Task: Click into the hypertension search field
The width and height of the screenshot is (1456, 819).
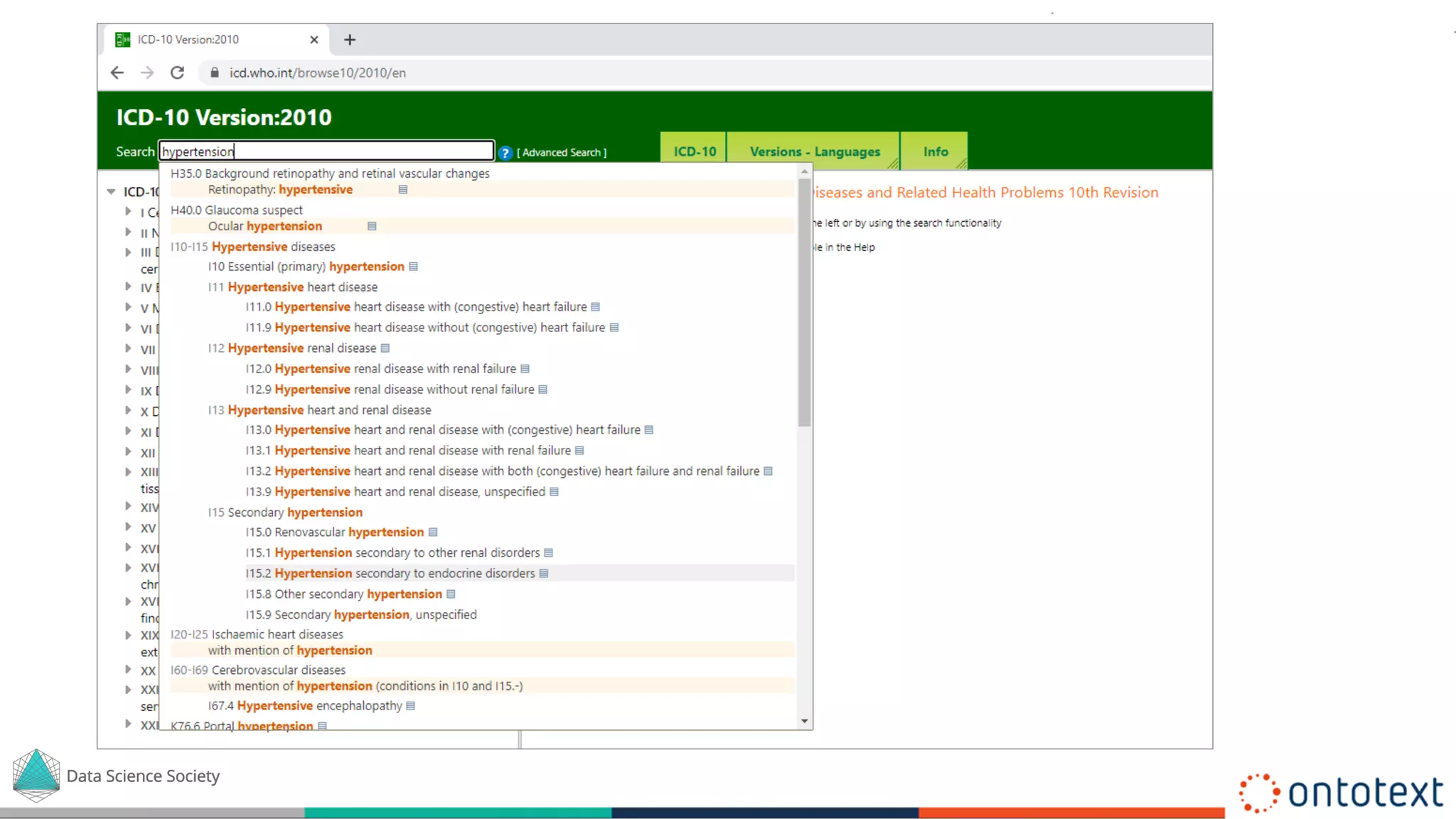Action: pyautogui.click(x=326, y=151)
